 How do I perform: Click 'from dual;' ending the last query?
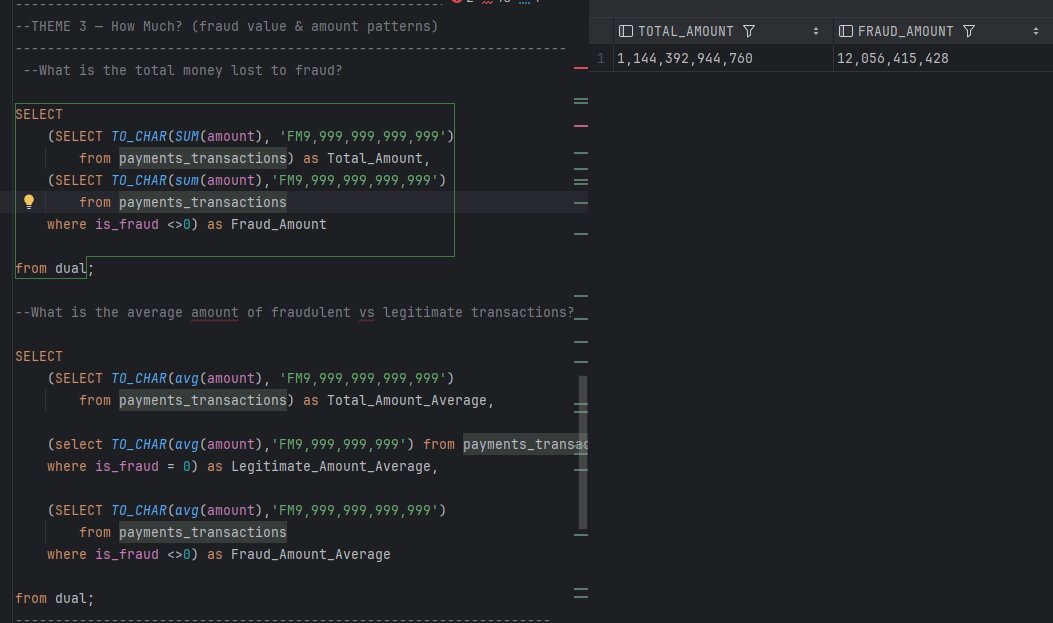(54, 598)
